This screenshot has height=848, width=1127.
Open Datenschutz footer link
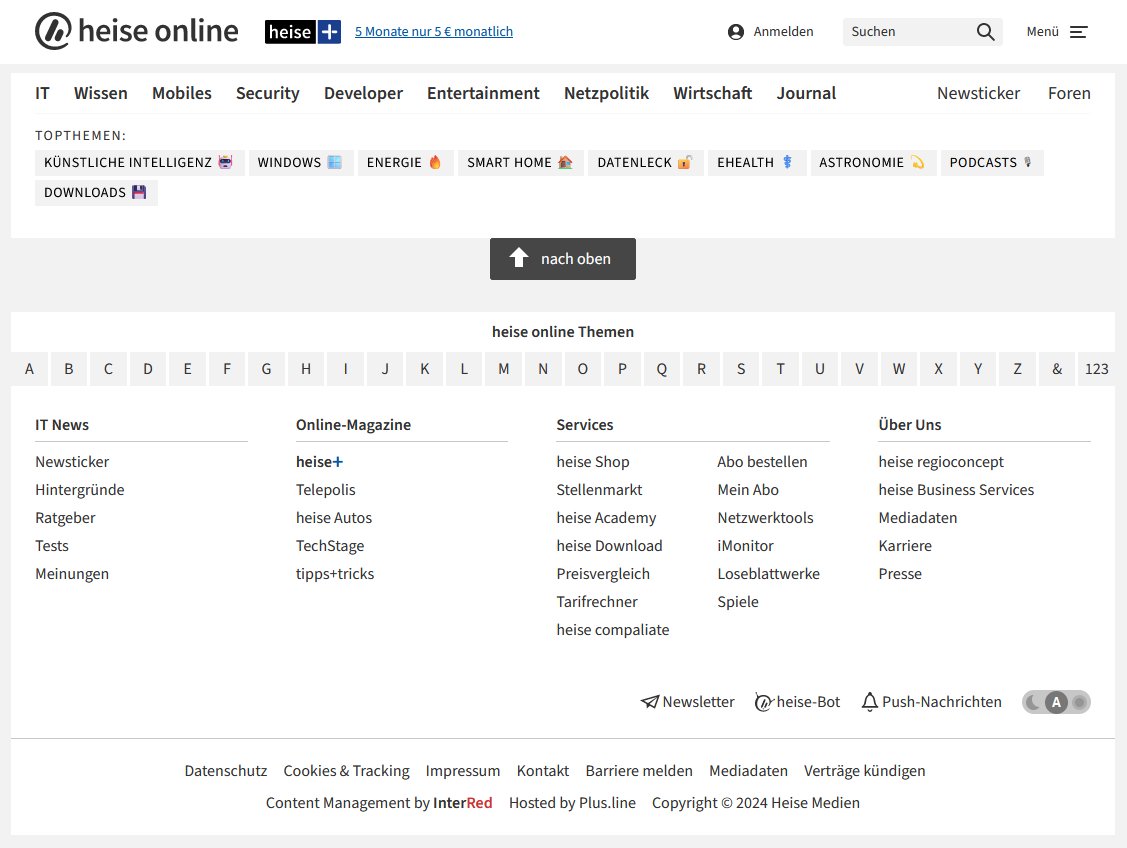tap(226, 770)
